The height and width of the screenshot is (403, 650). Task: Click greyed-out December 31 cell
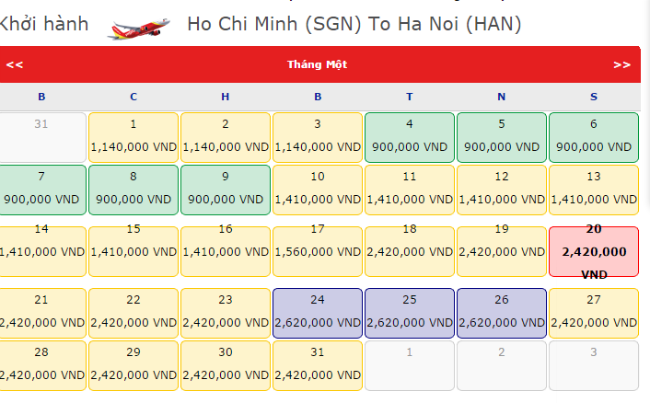[x=41, y=137]
